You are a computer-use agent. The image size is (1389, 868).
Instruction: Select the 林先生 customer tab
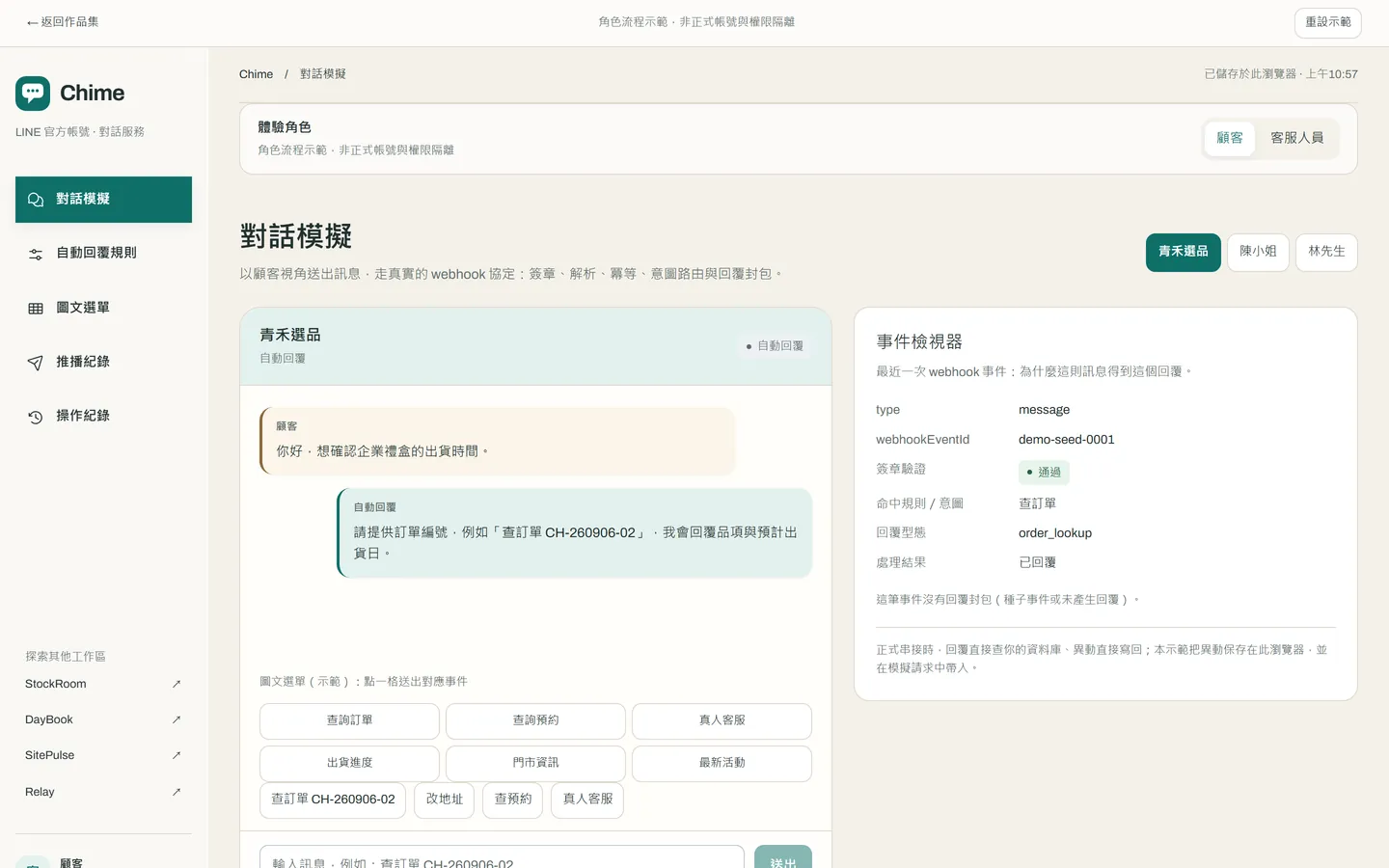click(x=1326, y=252)
